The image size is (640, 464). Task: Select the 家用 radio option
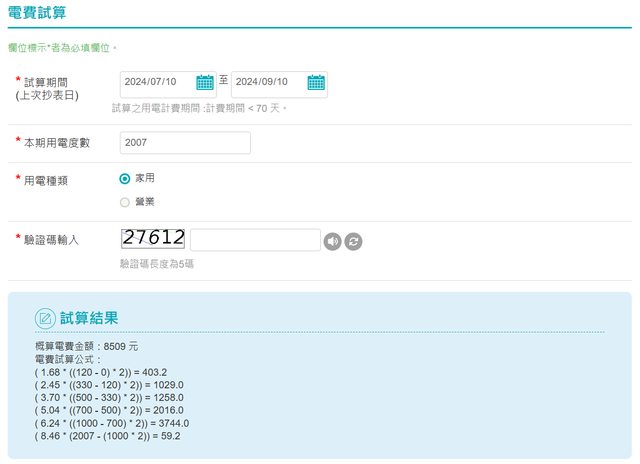125,178
